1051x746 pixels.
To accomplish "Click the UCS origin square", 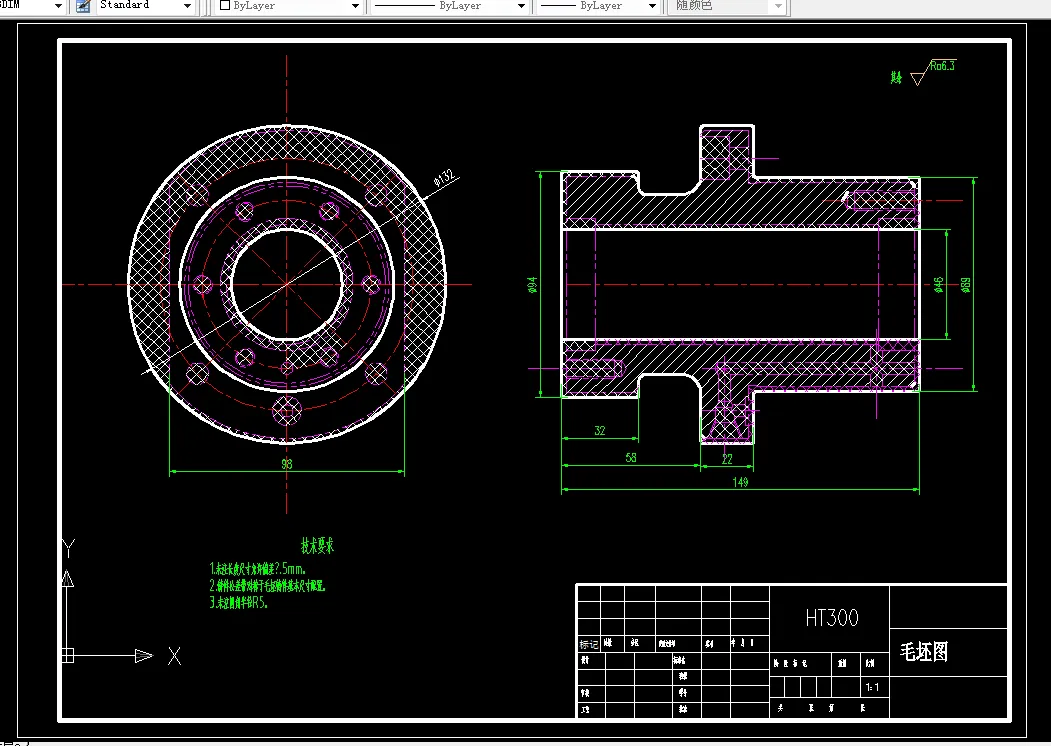I will pyautogui.click(x=67, y=656).
